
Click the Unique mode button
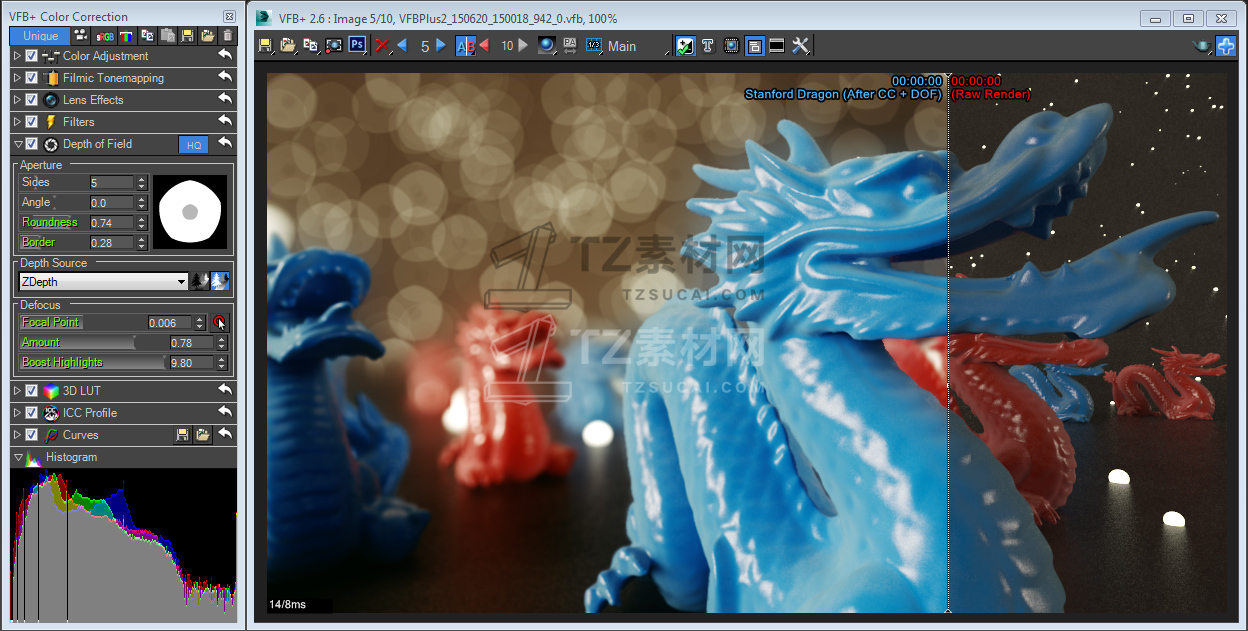[x=40, y=36]
